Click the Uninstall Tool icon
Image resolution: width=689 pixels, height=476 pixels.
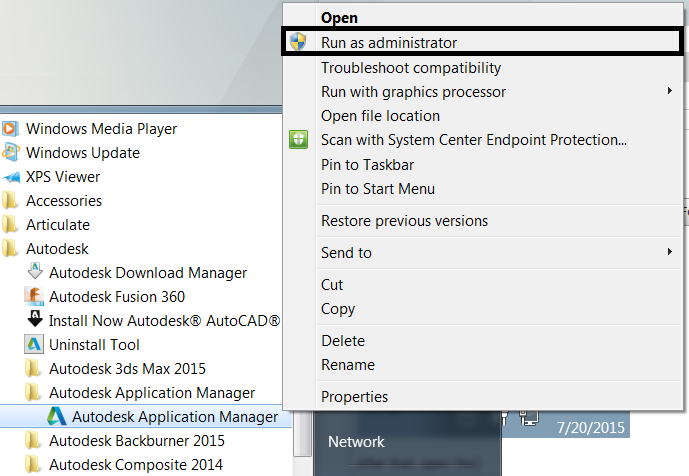click(34, 345)
